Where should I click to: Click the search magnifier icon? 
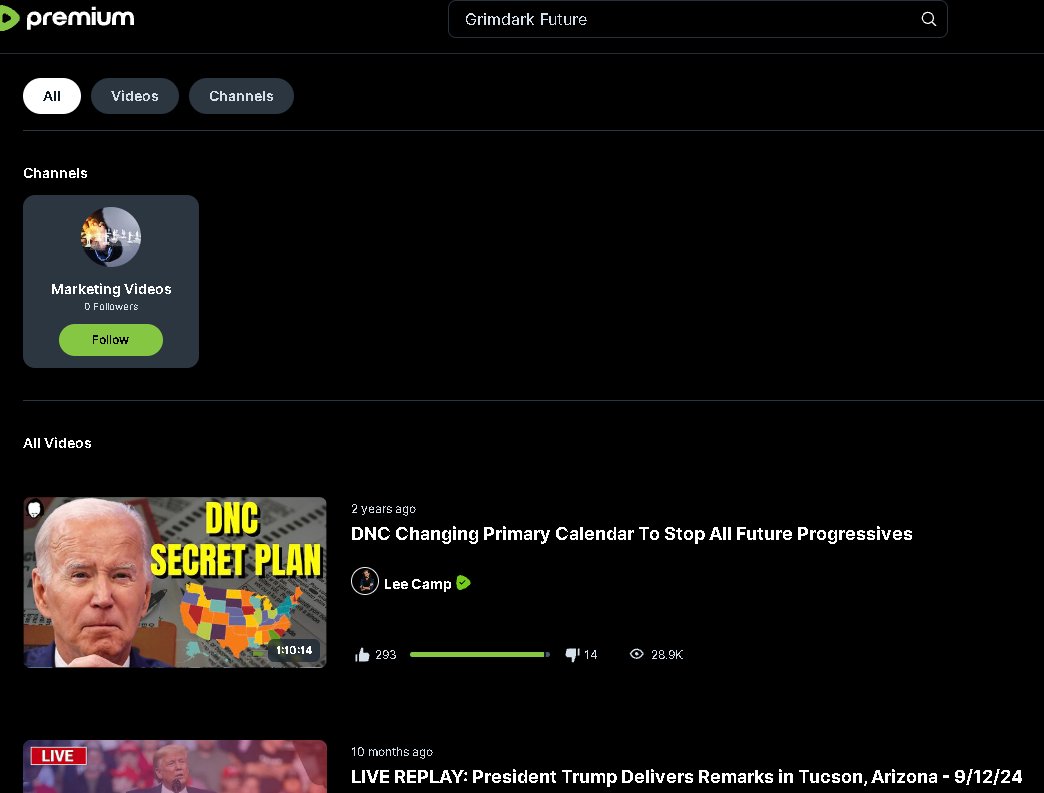(928, 19)
